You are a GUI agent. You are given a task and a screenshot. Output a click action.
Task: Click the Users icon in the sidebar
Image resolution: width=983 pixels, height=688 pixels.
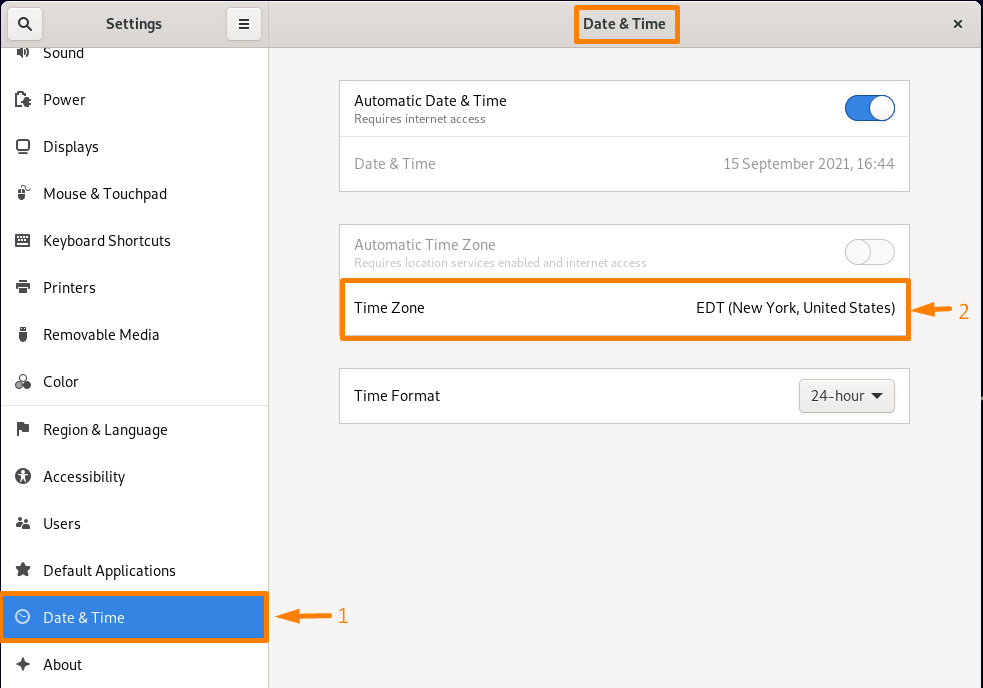[x=22, y=523]
